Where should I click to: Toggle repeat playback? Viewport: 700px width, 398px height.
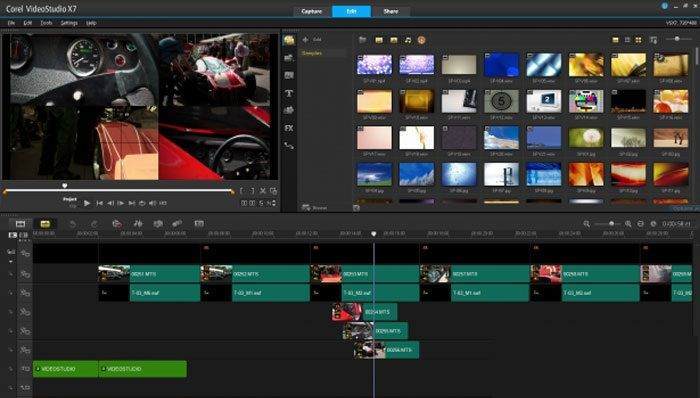click(x=142, y=203)
